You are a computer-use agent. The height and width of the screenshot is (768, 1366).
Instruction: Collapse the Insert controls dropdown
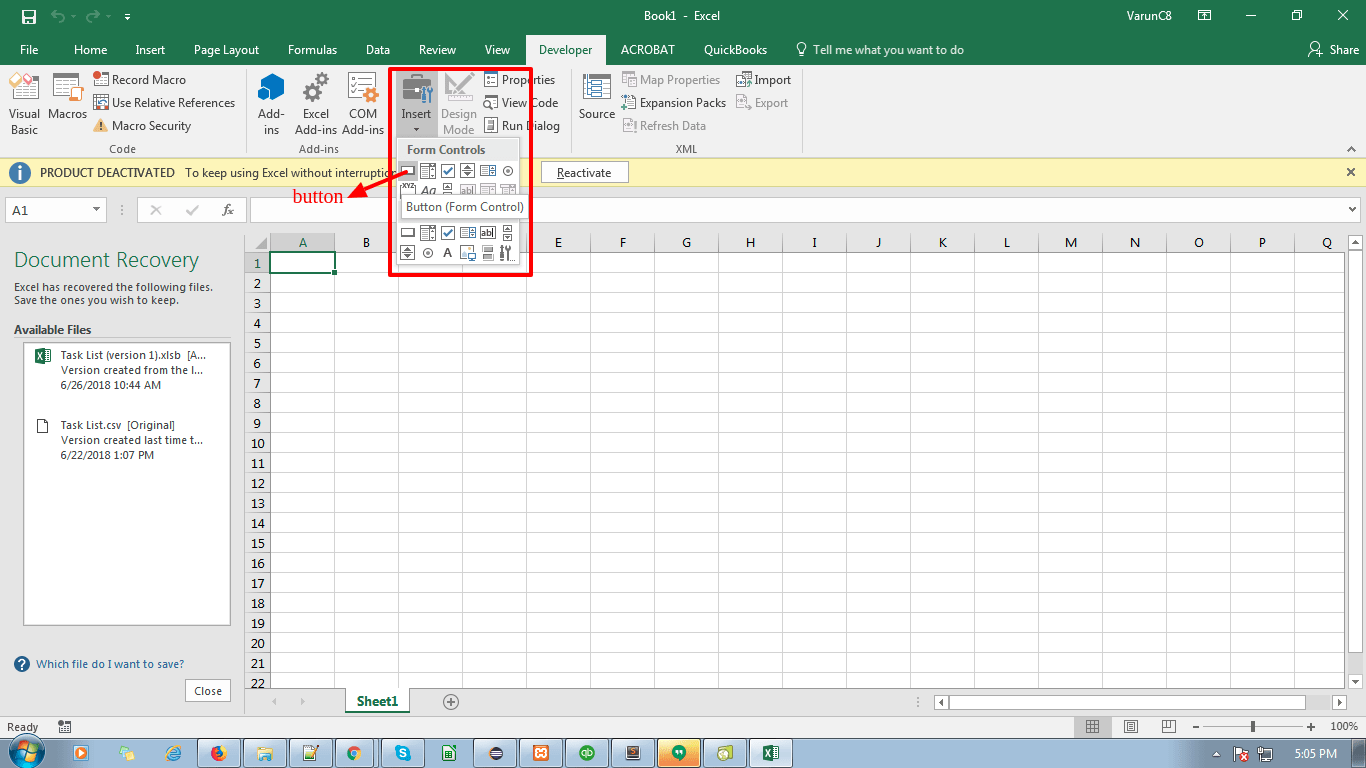pos(416,104)
